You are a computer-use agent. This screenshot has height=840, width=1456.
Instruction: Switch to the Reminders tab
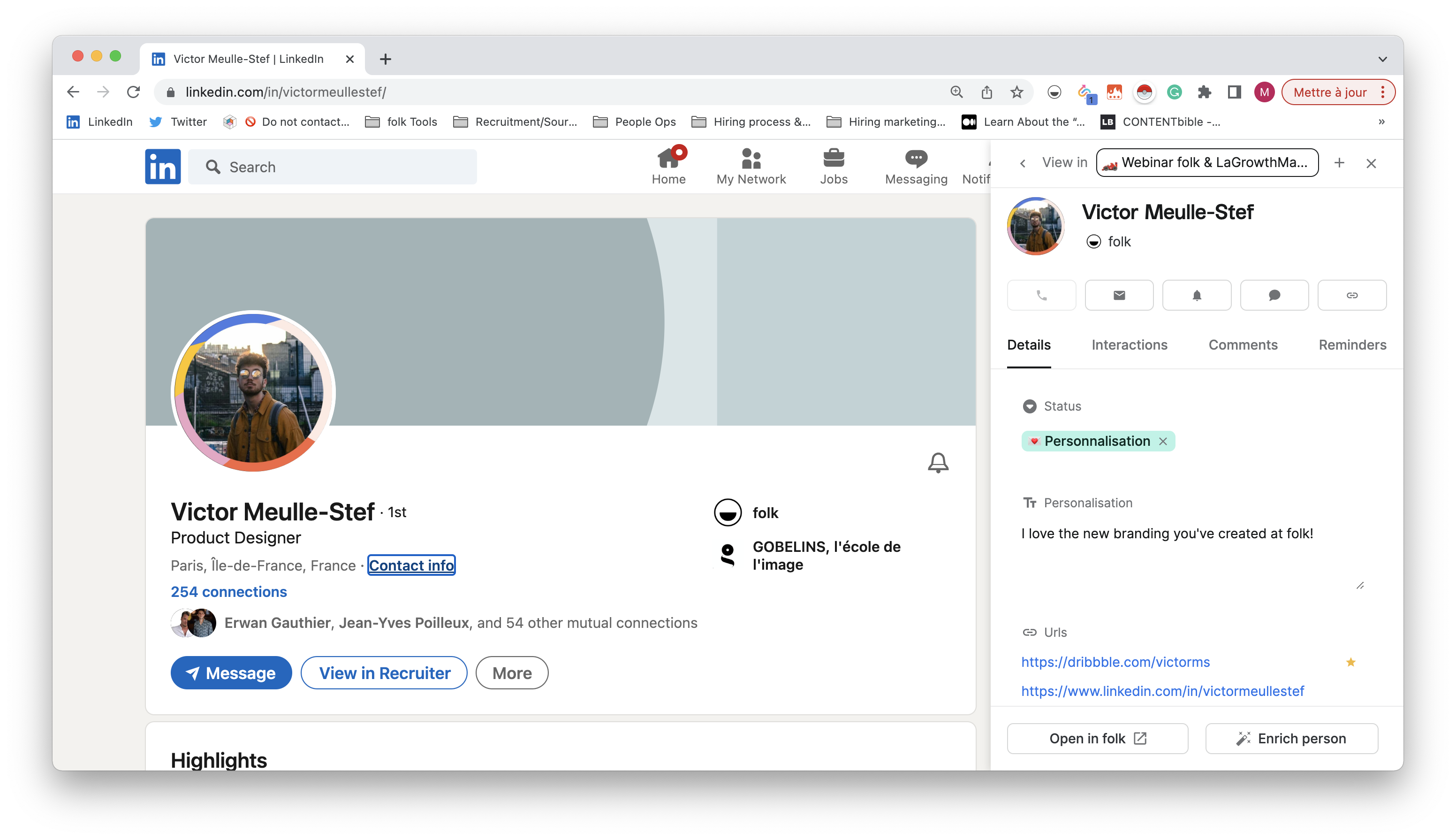coord(1352,345)
